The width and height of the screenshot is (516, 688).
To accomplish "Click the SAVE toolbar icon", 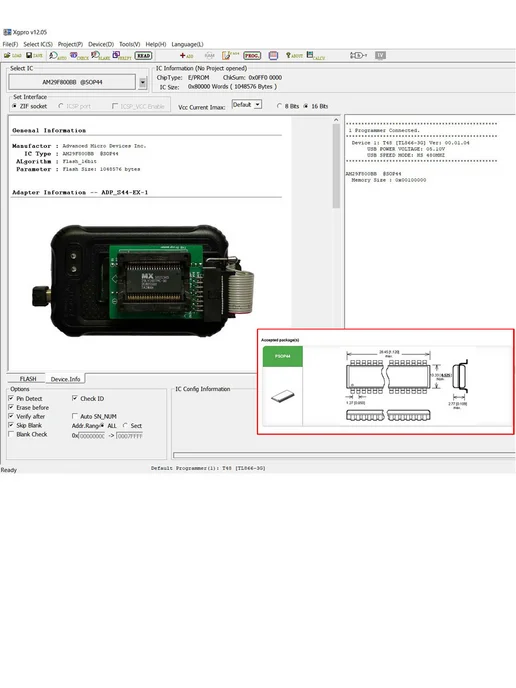I will click(34, 55).
